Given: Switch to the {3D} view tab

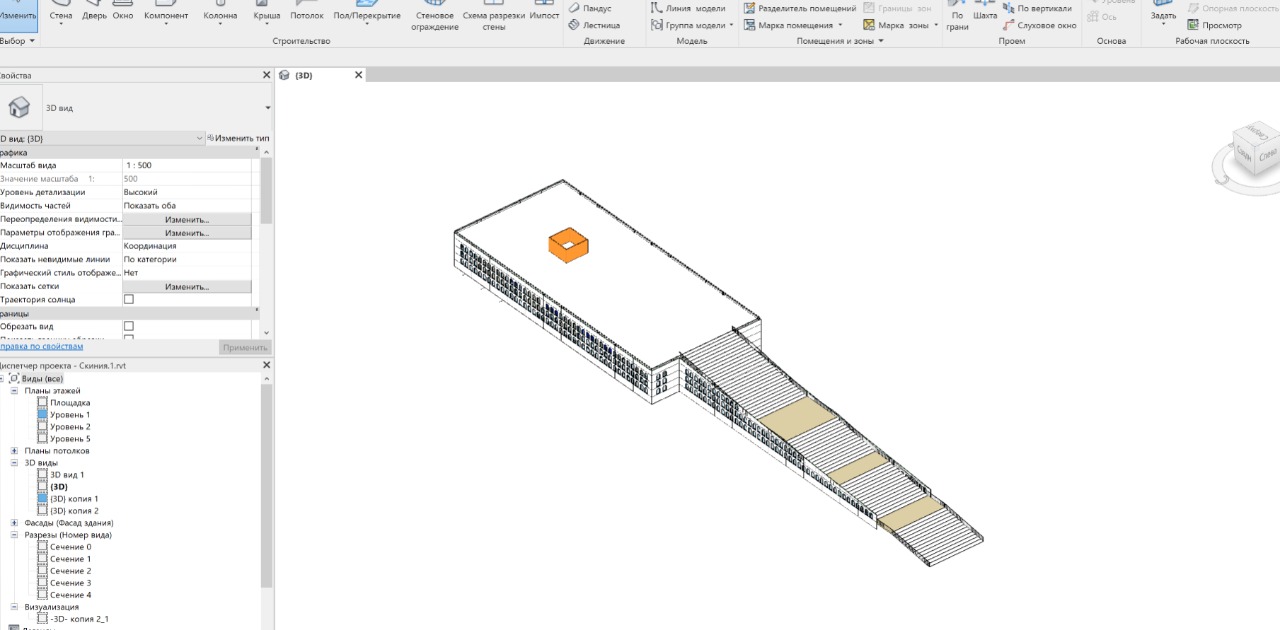Looking at the screenshot, I should [x=303, y=75].
